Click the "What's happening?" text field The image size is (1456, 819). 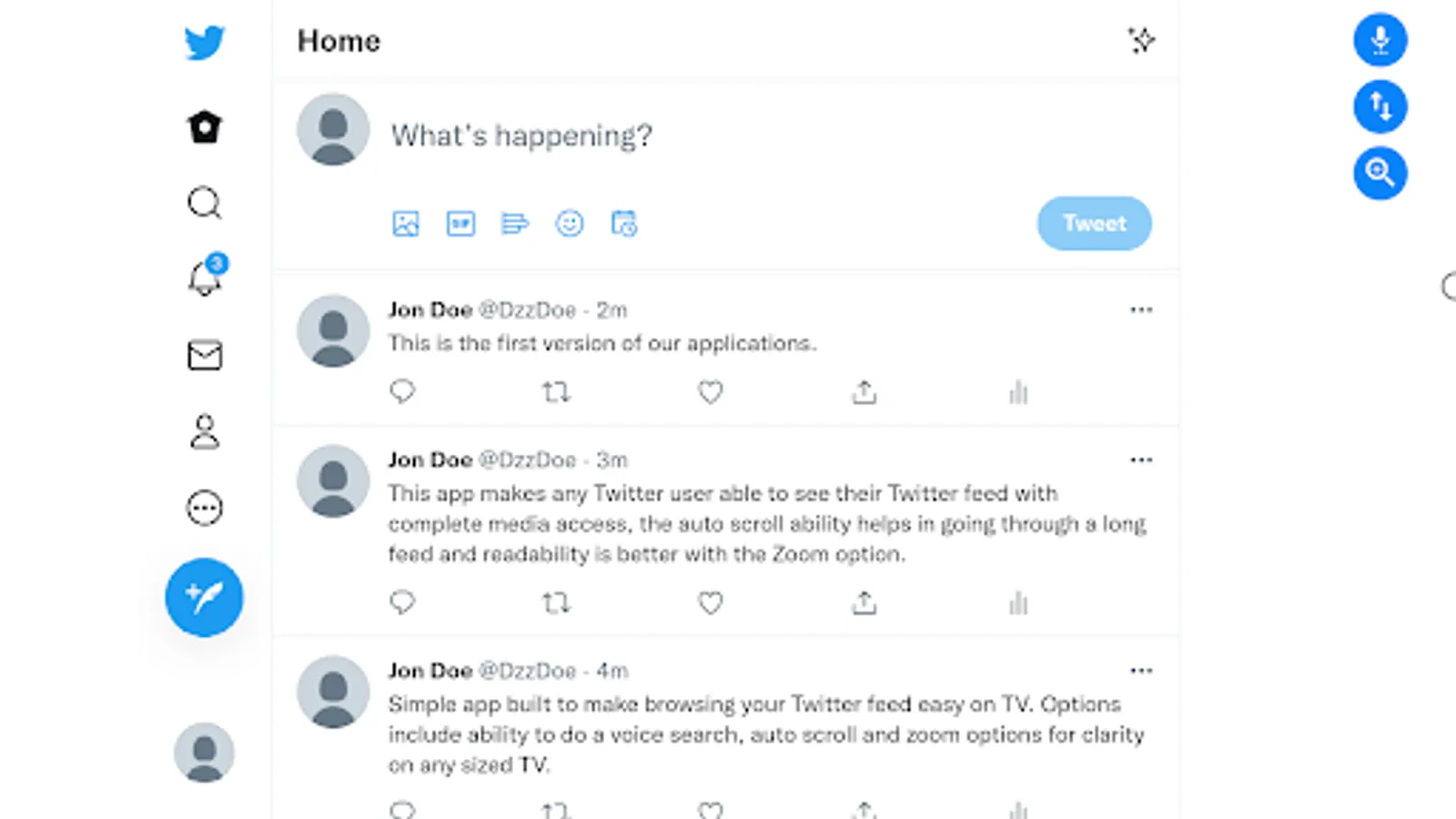[x=521, y=136]
